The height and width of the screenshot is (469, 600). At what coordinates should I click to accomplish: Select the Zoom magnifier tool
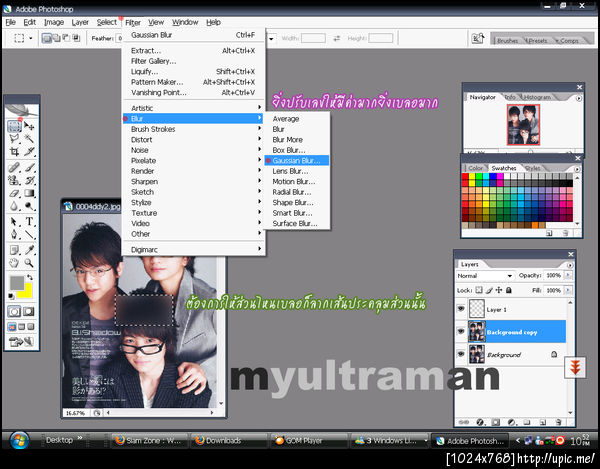coord(29,263)
